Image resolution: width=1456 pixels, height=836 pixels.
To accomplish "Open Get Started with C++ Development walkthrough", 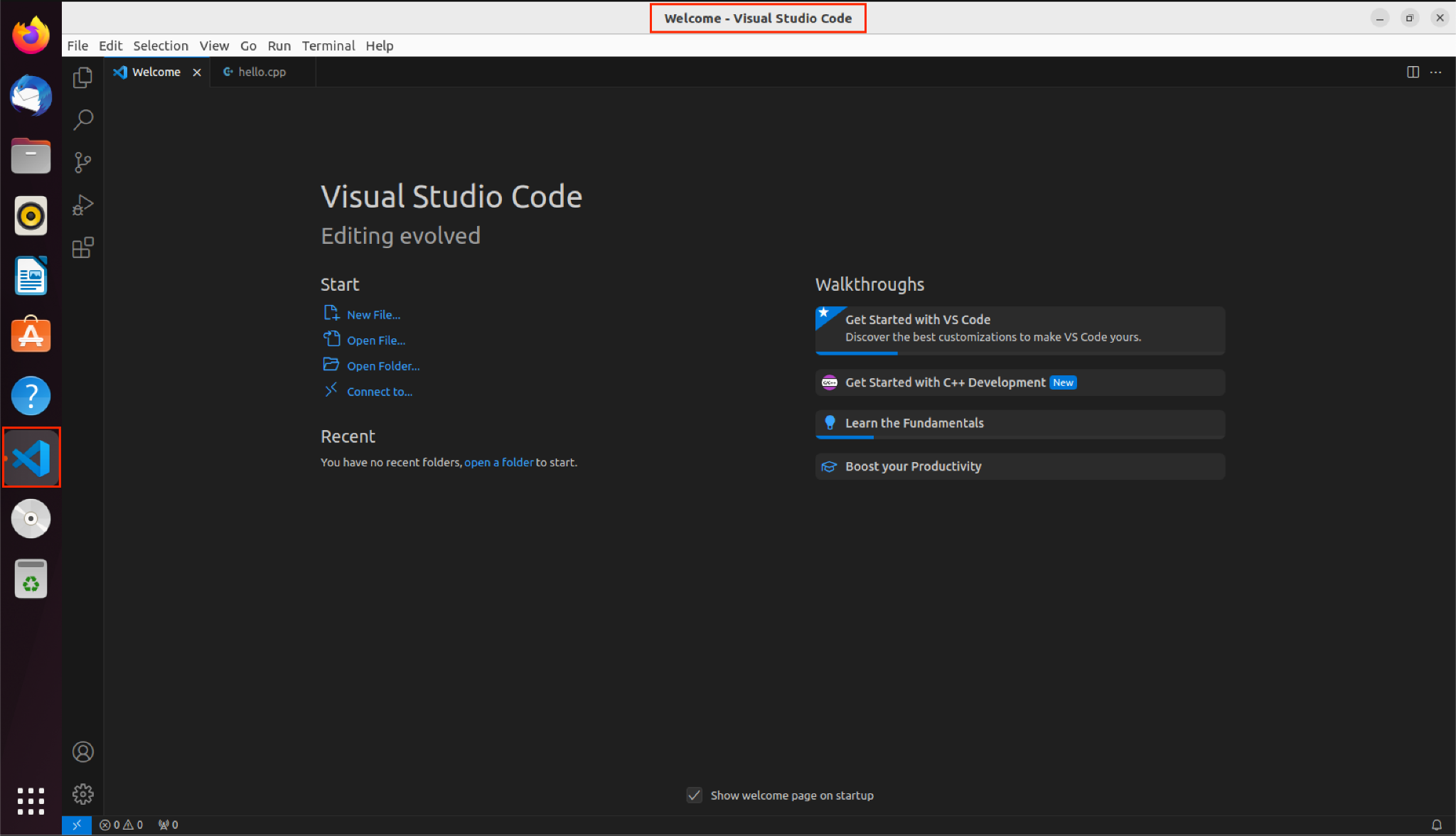I will coord(1019,382).
